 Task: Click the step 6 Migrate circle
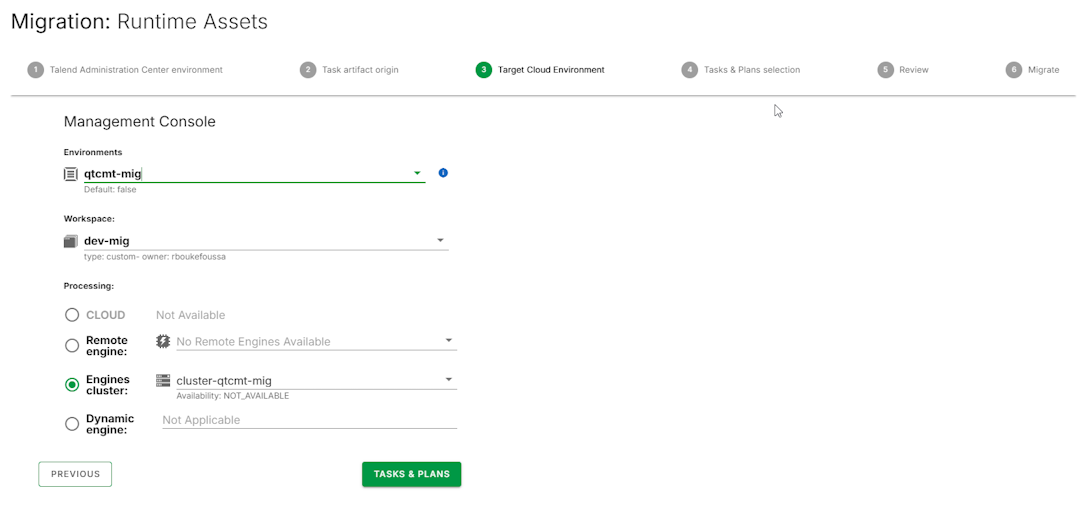1014,70
